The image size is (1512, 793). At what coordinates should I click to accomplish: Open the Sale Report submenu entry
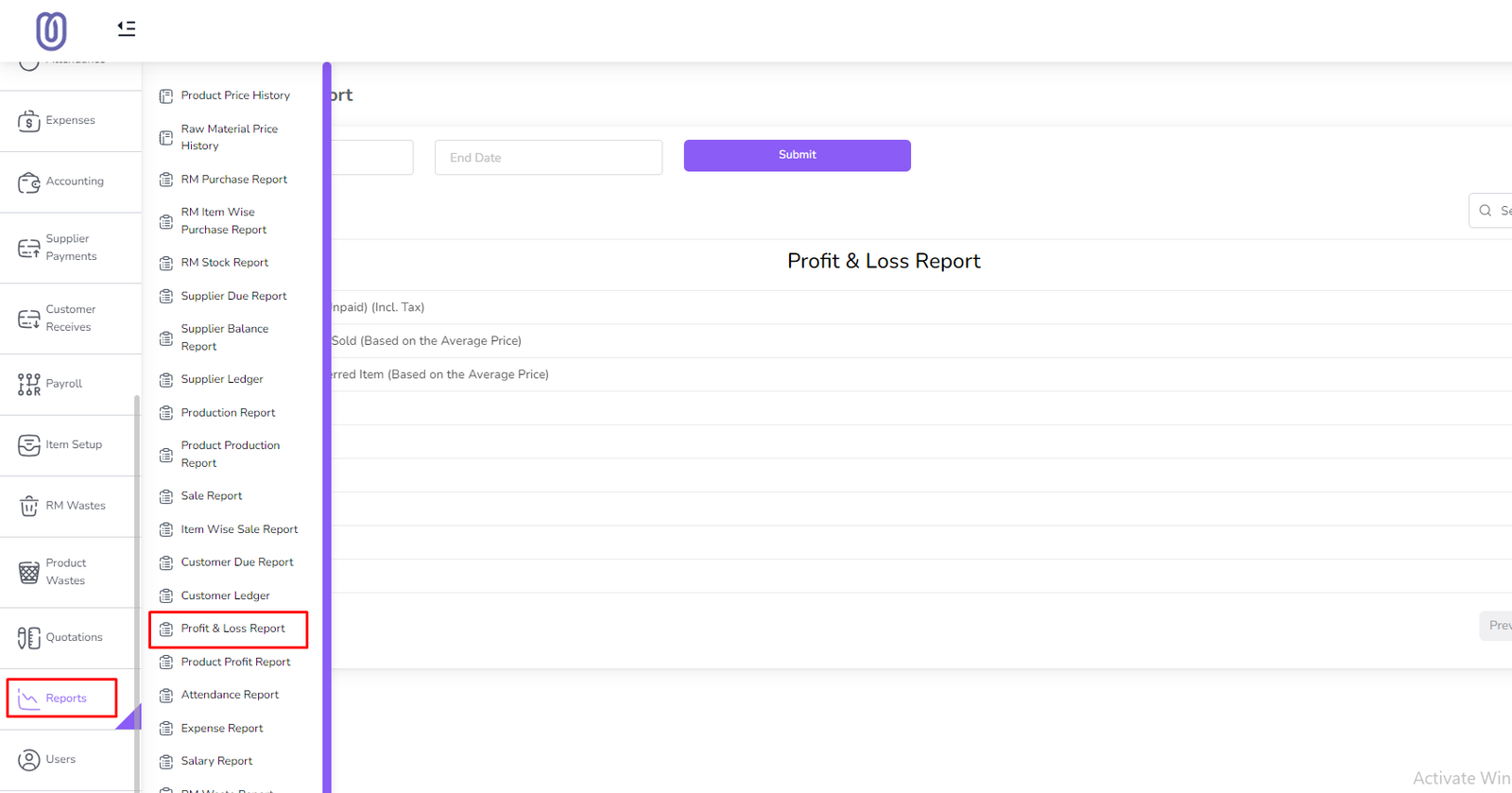point(212,496)
